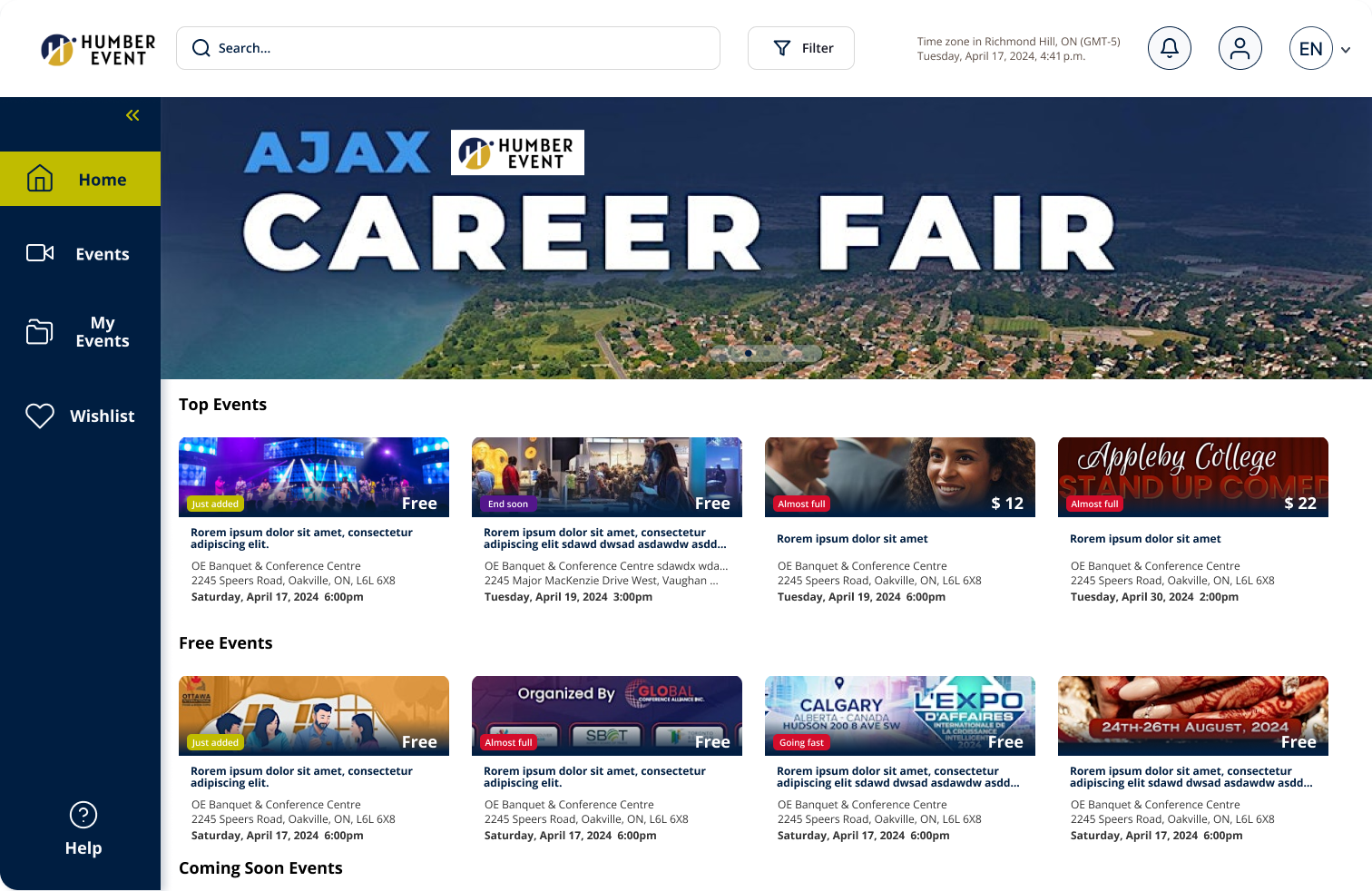Open the Ottawa Free event thumbnail
1372x891 pixels.
click(x=314, y=716)
